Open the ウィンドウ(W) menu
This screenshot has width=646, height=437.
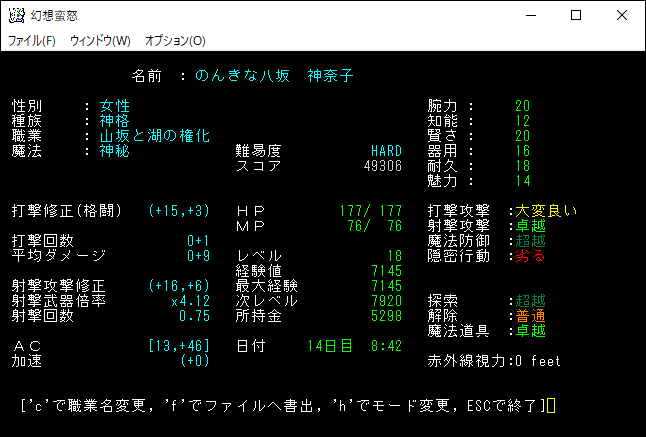click(100, 41)
